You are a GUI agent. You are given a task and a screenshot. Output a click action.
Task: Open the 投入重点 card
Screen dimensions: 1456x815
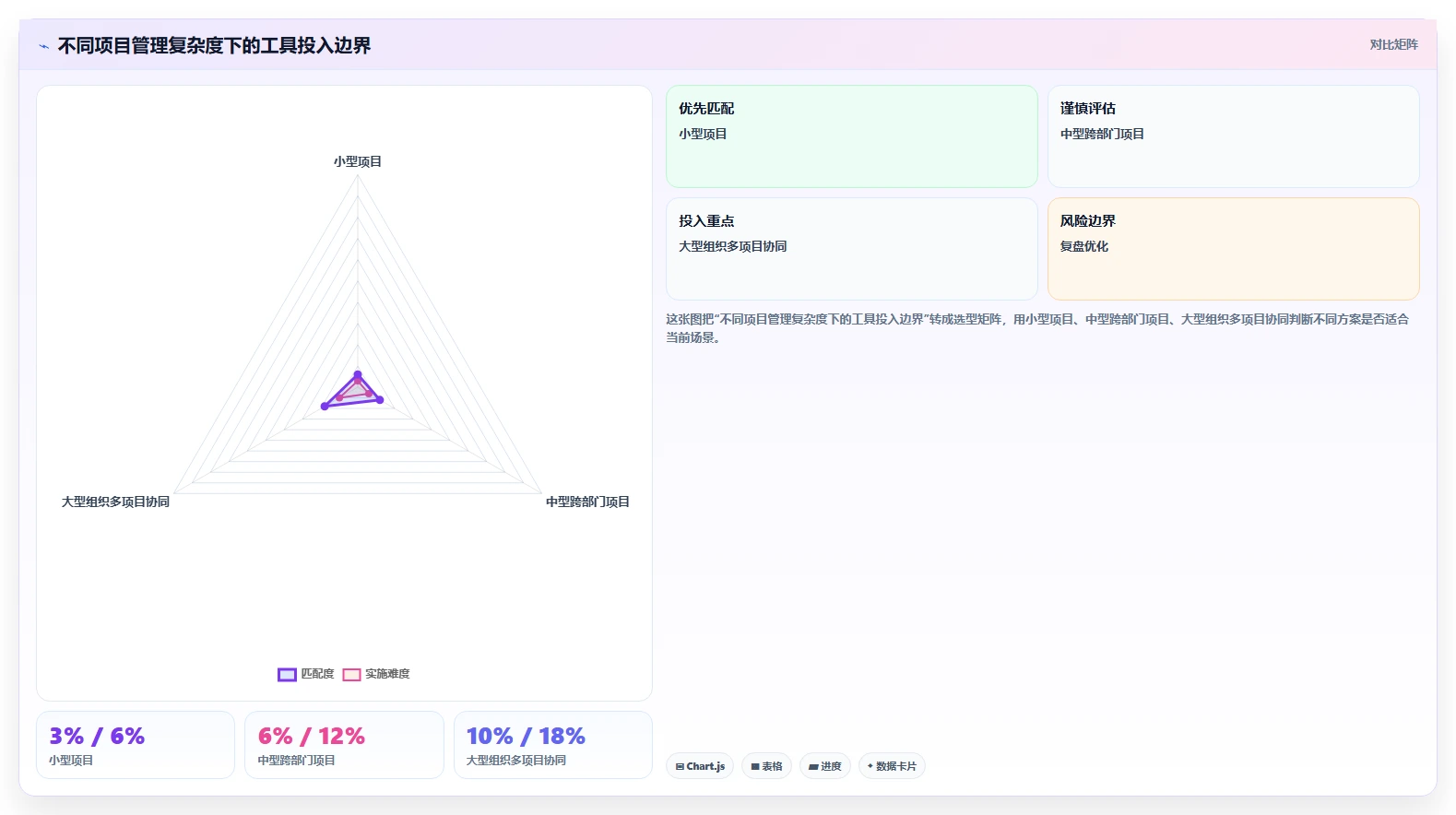click(x=852, y=249)
